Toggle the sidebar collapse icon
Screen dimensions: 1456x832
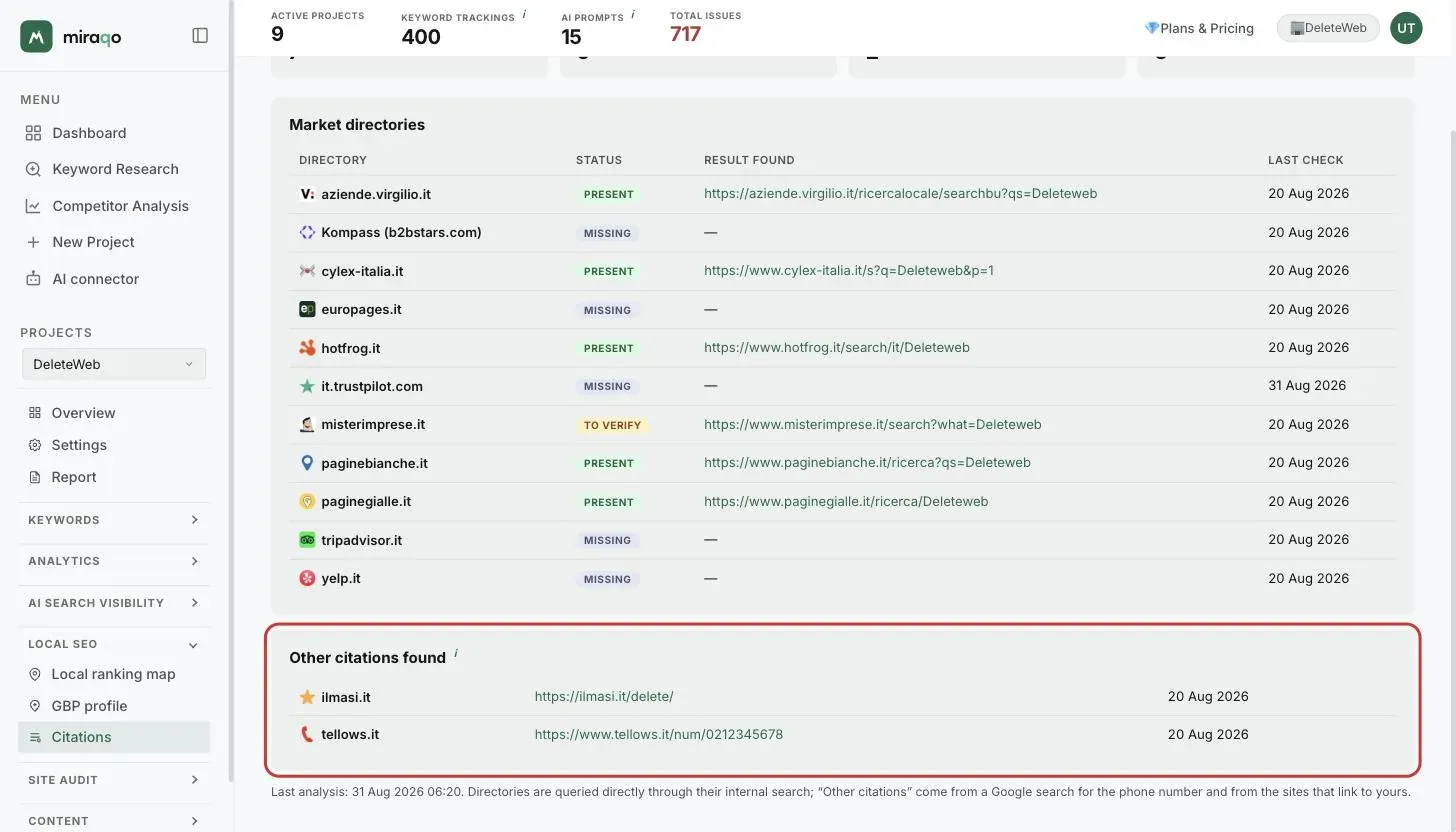point(200,36)
